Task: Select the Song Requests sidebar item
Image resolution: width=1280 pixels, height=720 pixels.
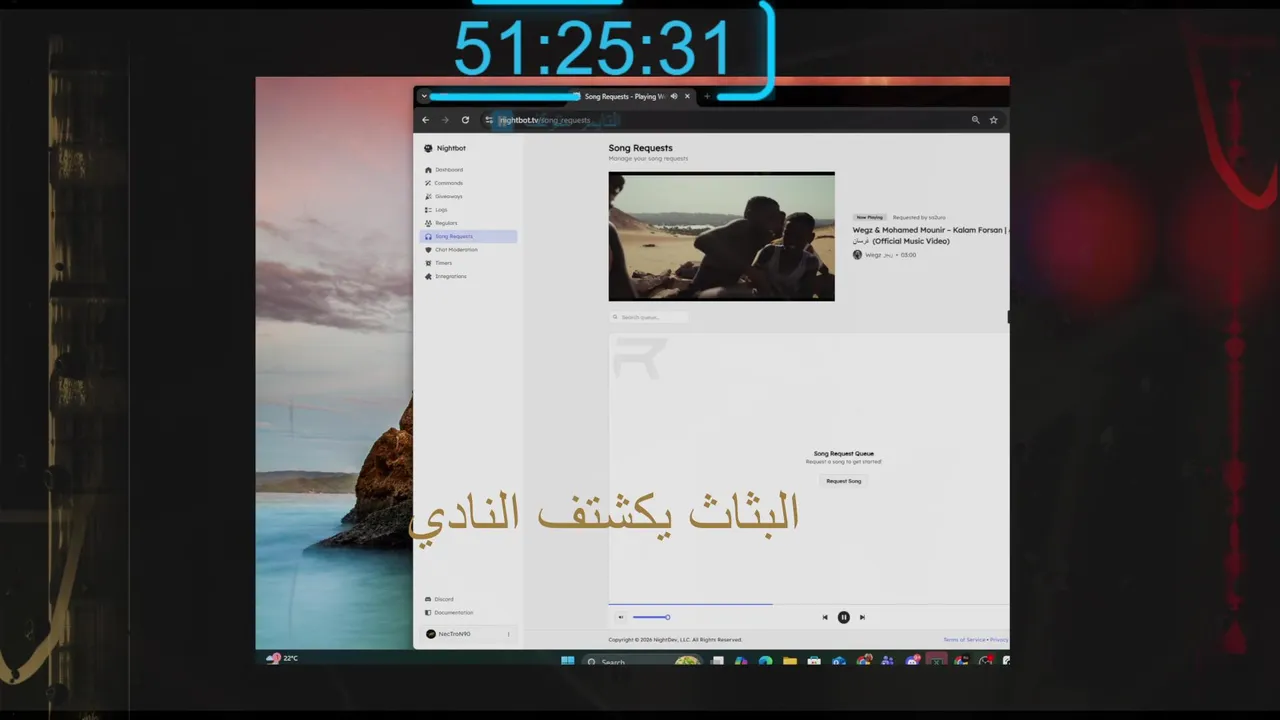Action: tap(468, 236)
